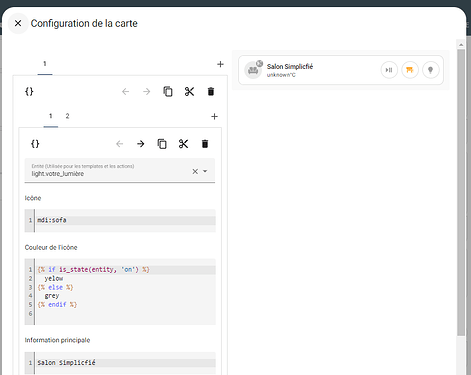Select outer tab 1
The width and height of the screenshot is (471, 375).
pyautogui.click(x=45, y=64)
